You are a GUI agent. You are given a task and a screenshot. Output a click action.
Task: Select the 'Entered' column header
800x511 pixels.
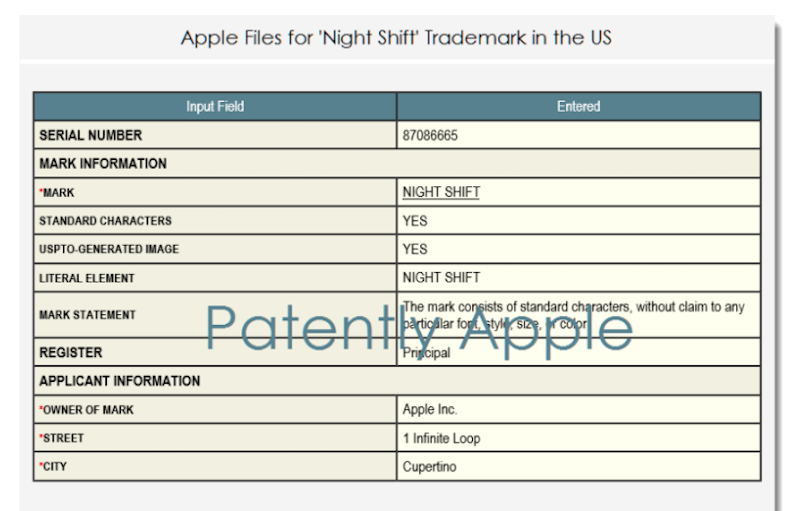[x=579, y=106]
